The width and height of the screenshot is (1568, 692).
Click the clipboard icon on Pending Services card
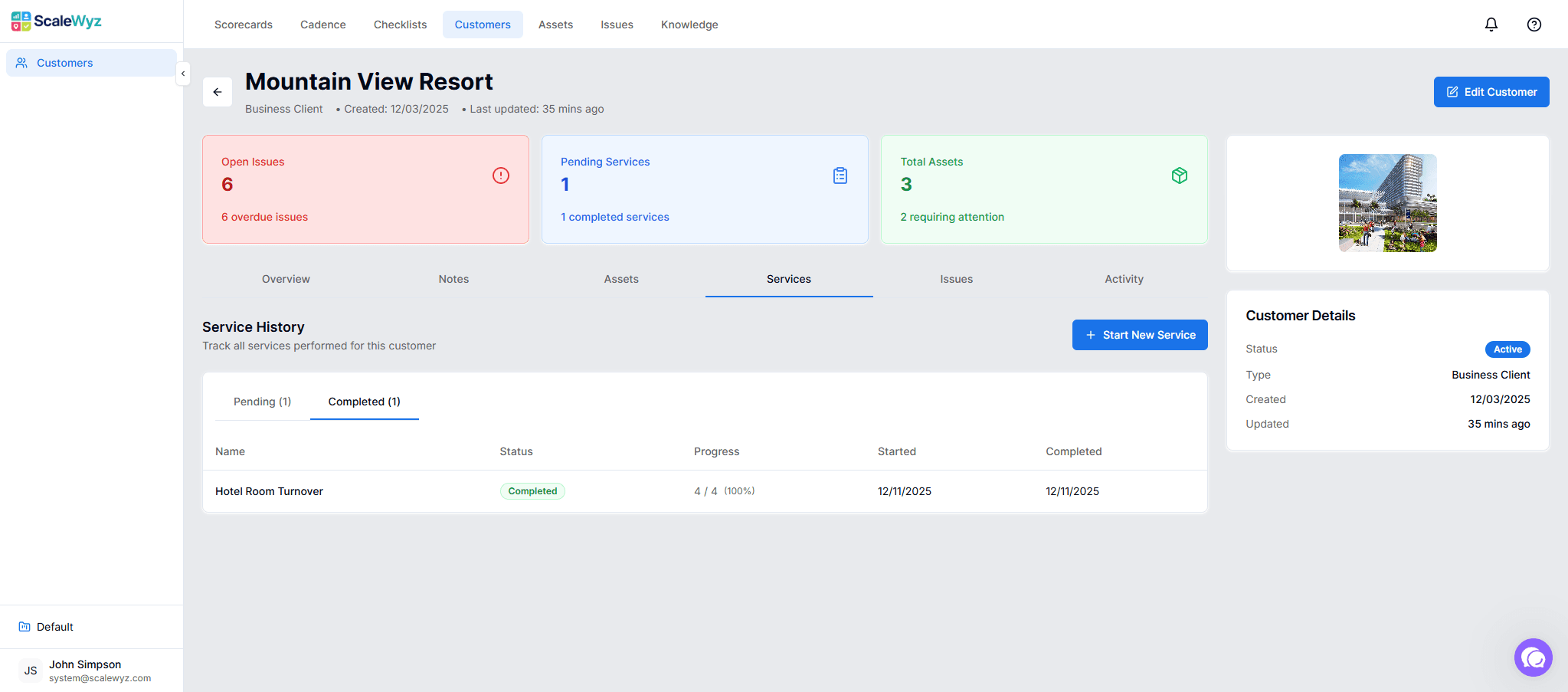[840, 175]
